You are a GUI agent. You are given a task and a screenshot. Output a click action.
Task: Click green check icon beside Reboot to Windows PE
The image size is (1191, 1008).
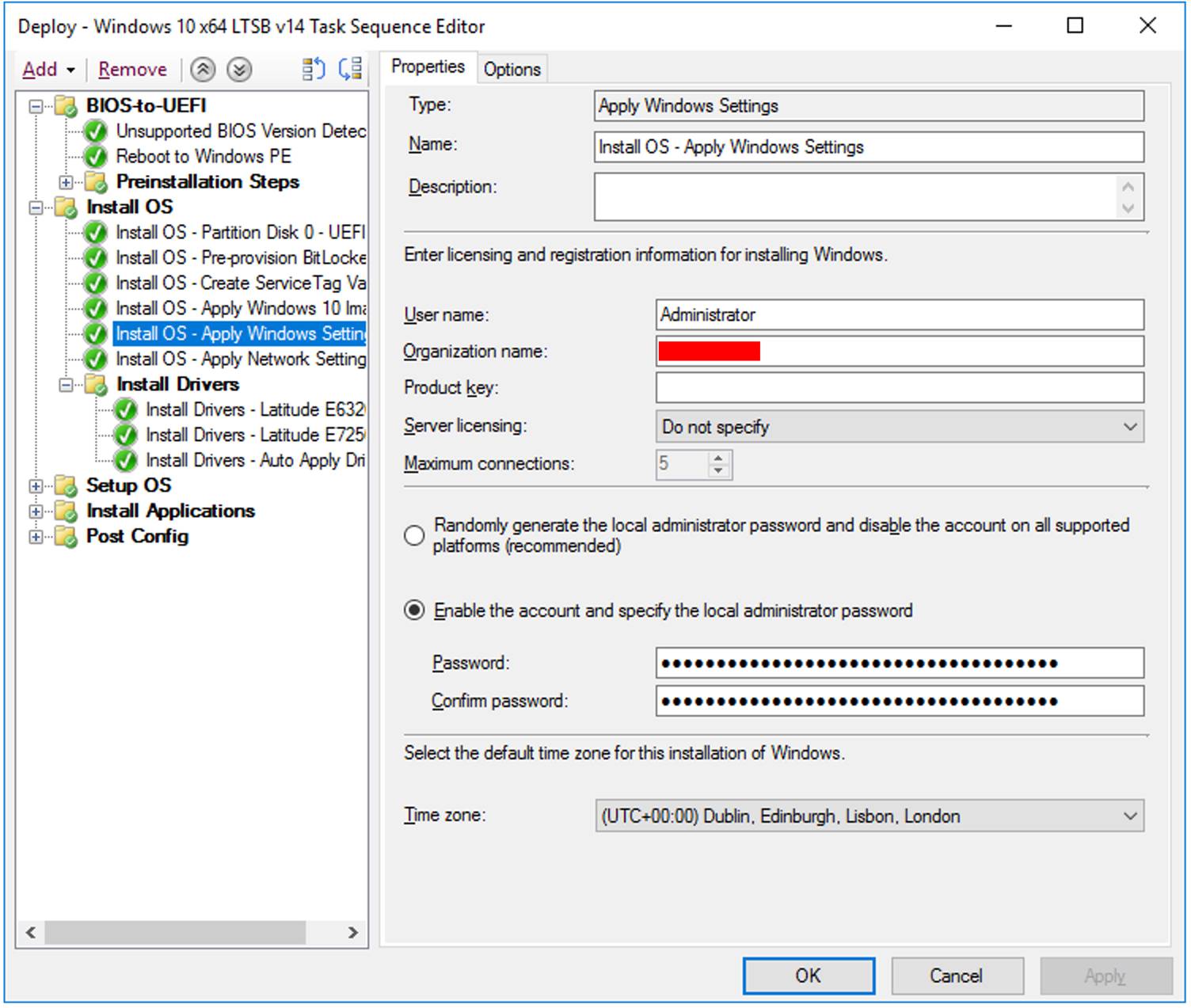click(x=96, y=156)
